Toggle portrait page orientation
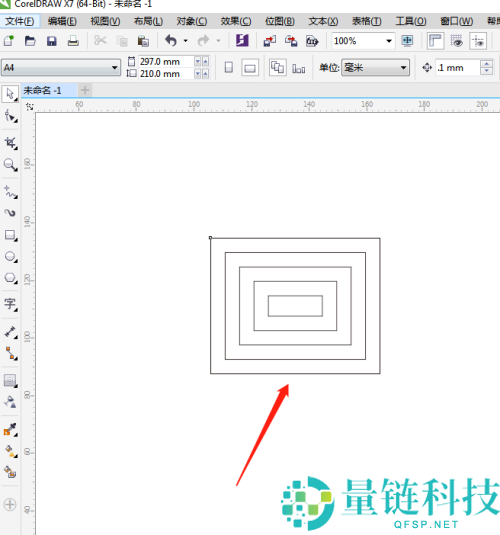Image resolution: width=500 pixels, height=535 pixels. [x=229, y=68]
